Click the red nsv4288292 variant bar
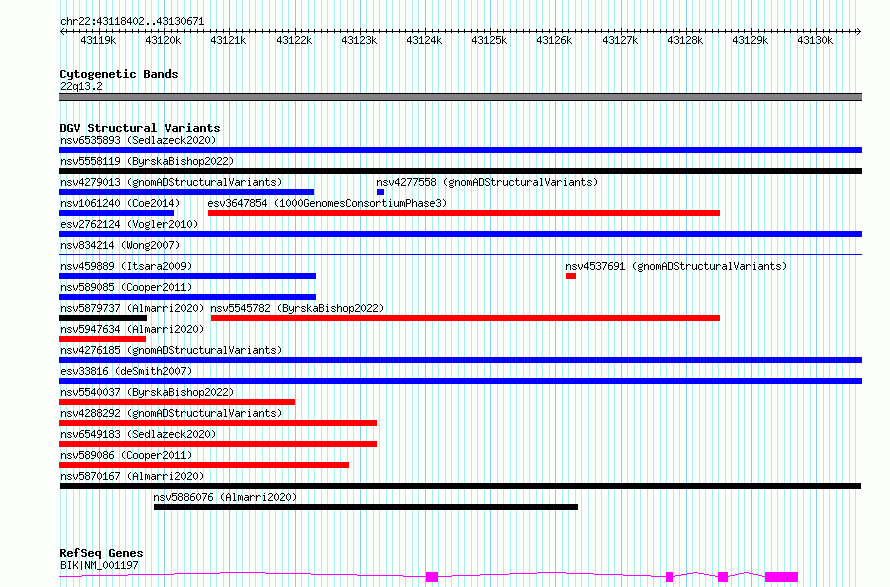890x587 pixels. coord(218,423)
